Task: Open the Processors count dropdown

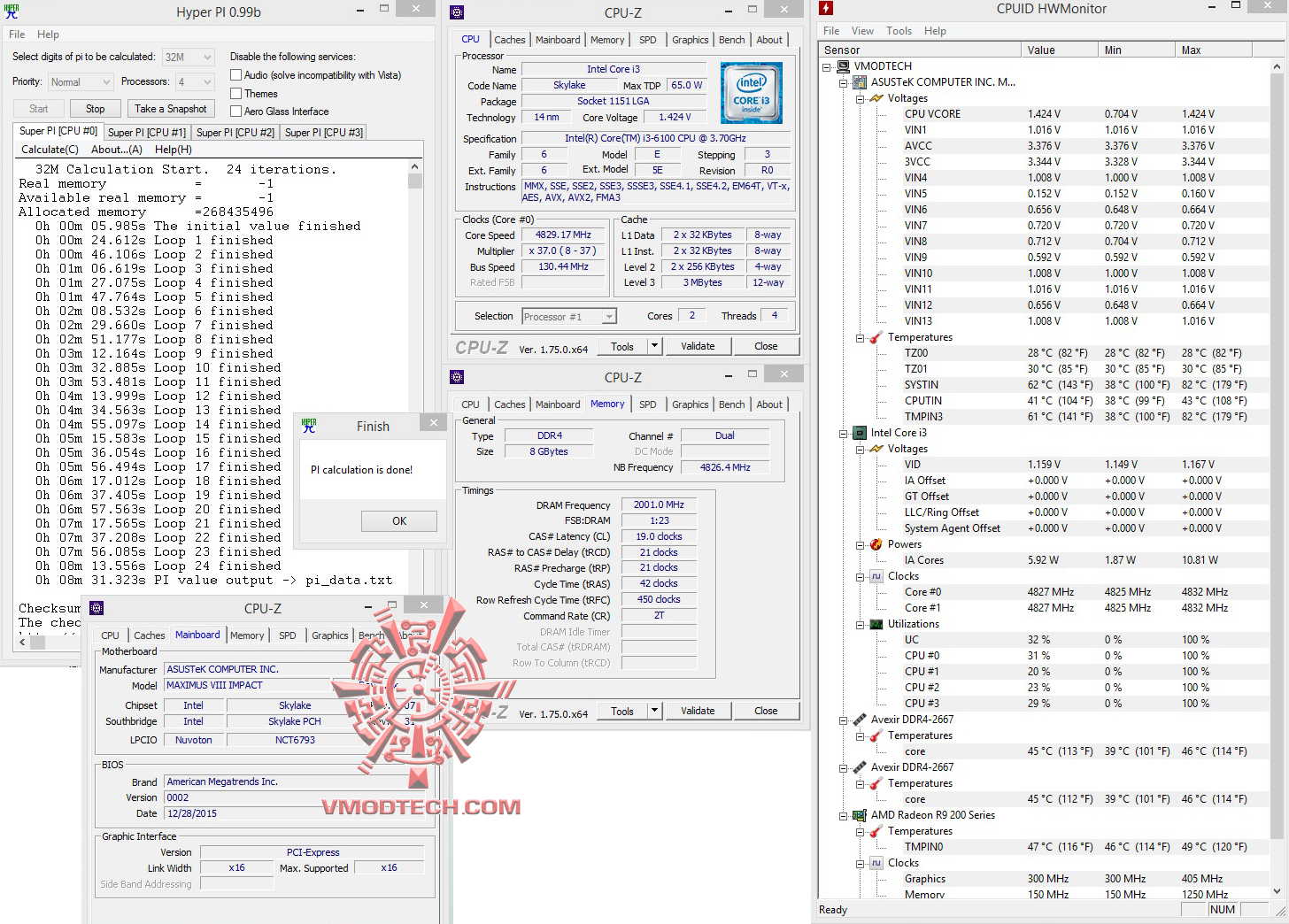Action: (195, 81)
